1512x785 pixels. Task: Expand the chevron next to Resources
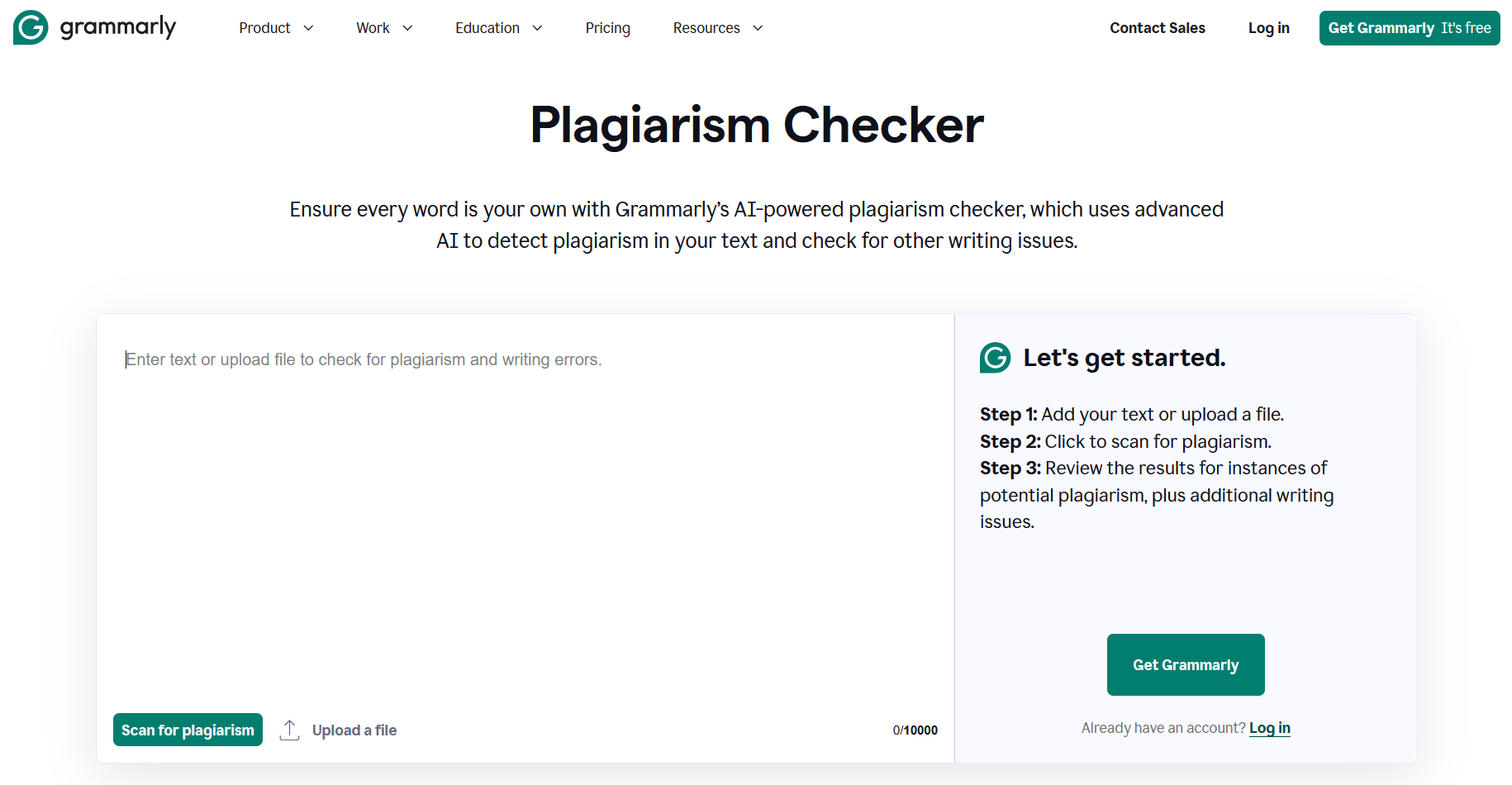758,28
